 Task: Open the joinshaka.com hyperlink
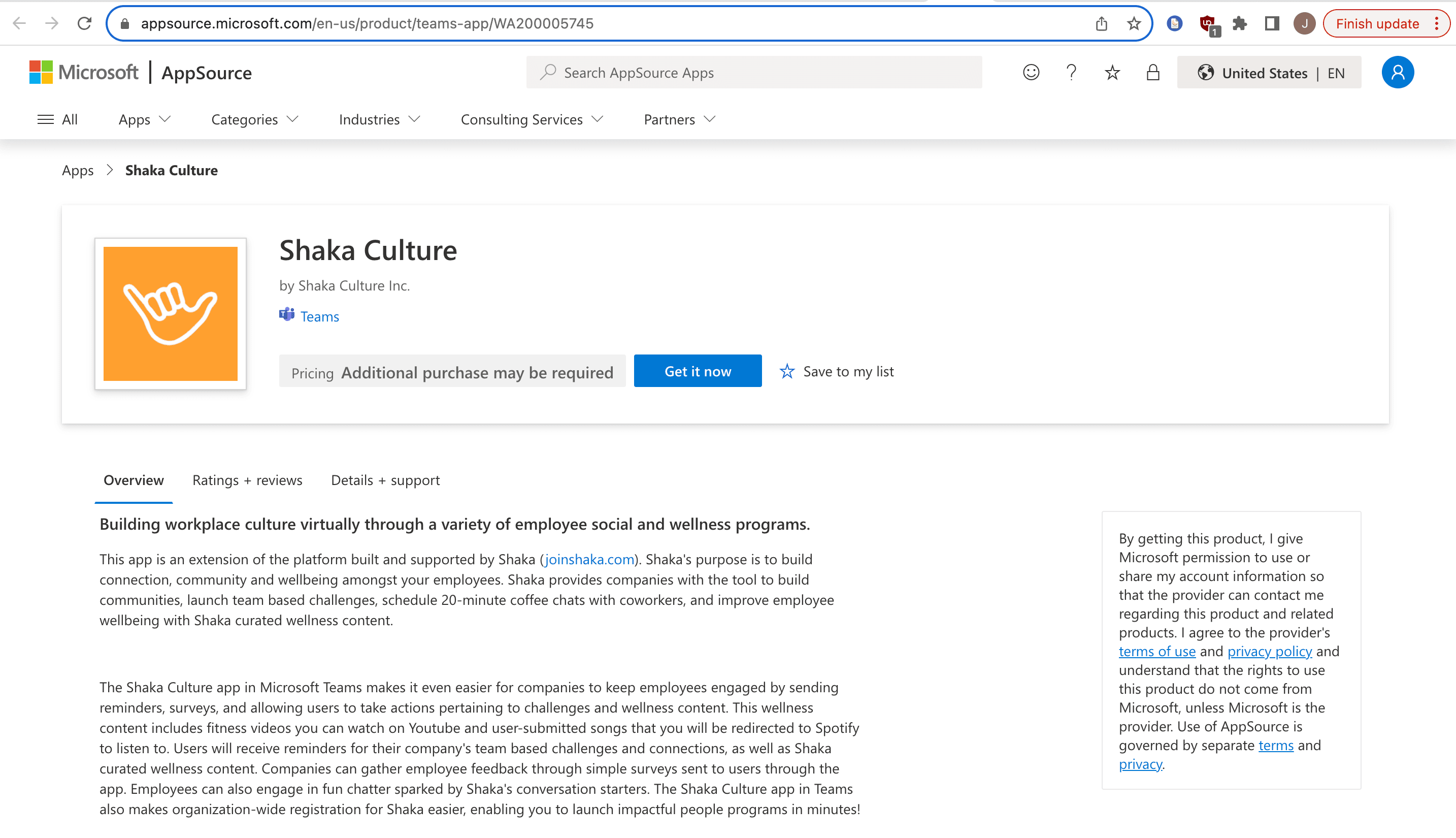click(590, 558)
